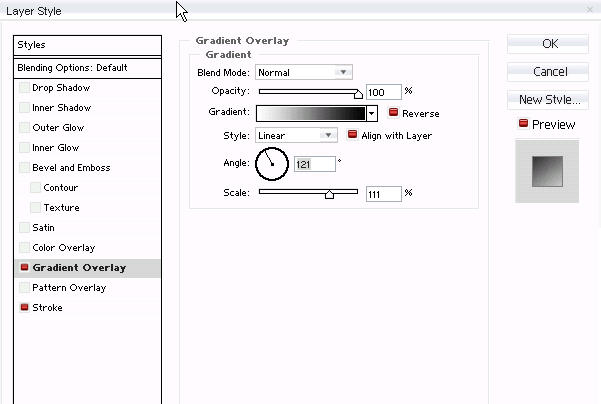Click the Angle value field showing 121
The height and width of the screenshot is (404, 601).
[315, 164]
